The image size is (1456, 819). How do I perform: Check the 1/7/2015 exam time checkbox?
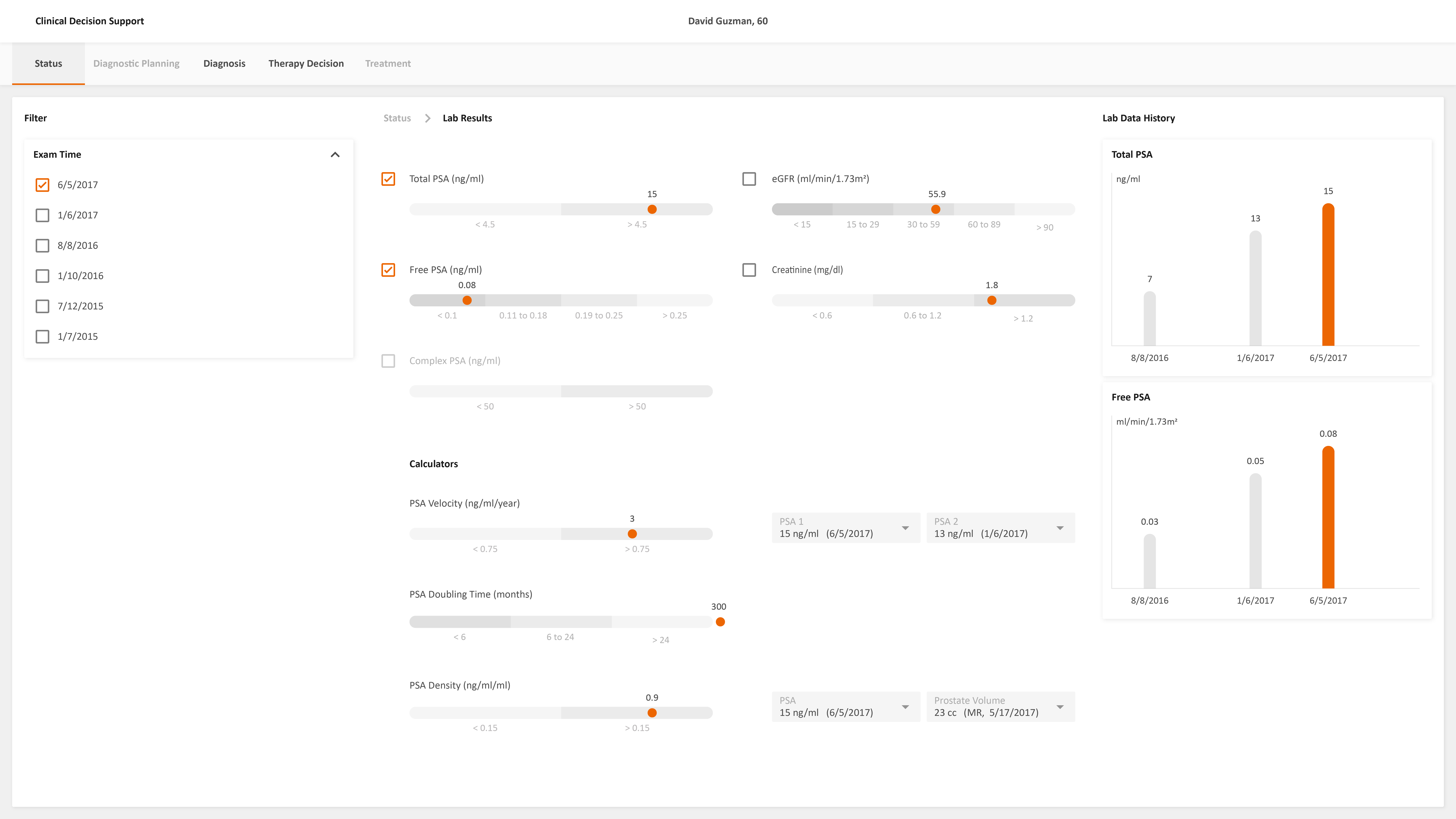[42, 336]
